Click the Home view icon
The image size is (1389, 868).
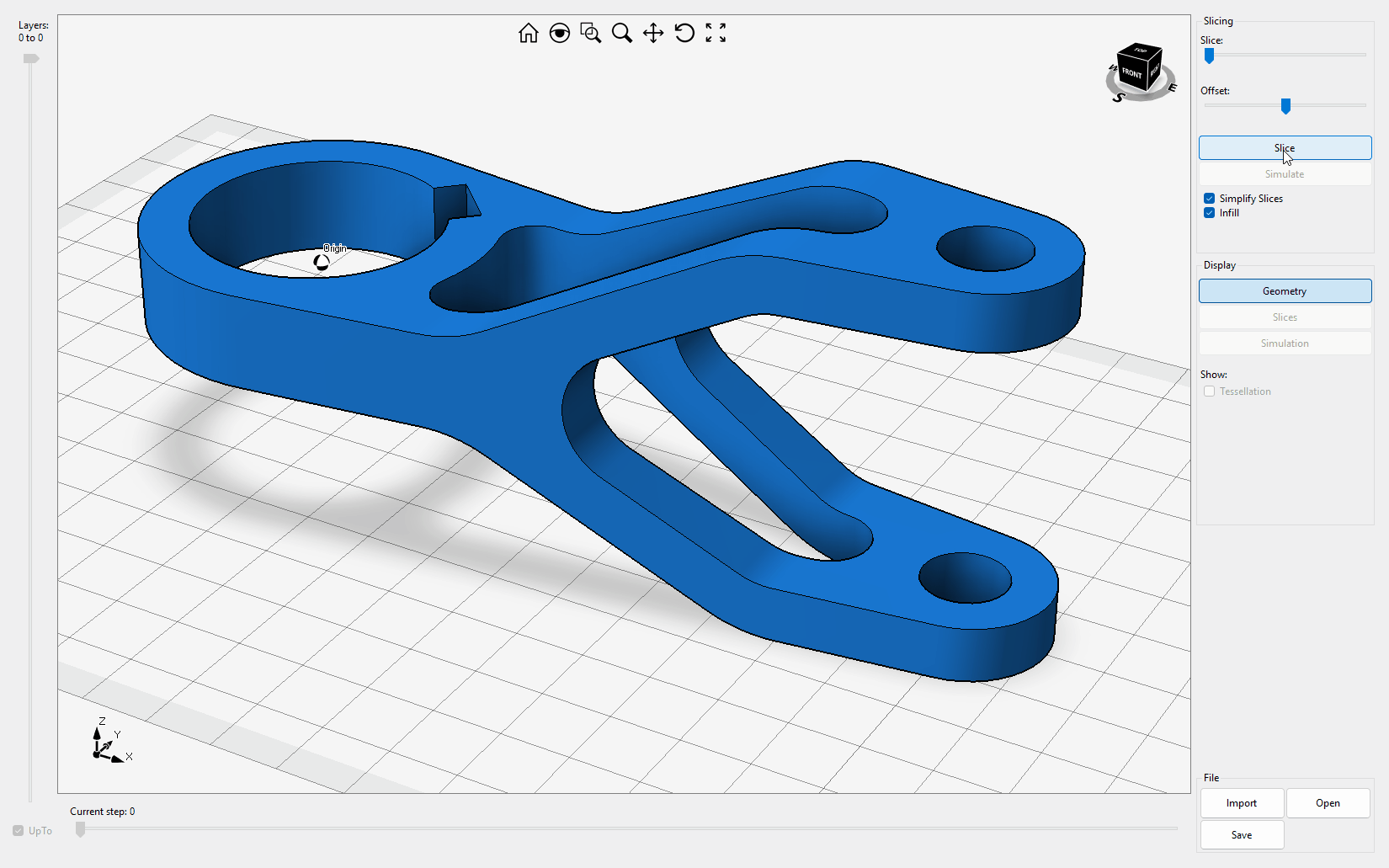528,33
